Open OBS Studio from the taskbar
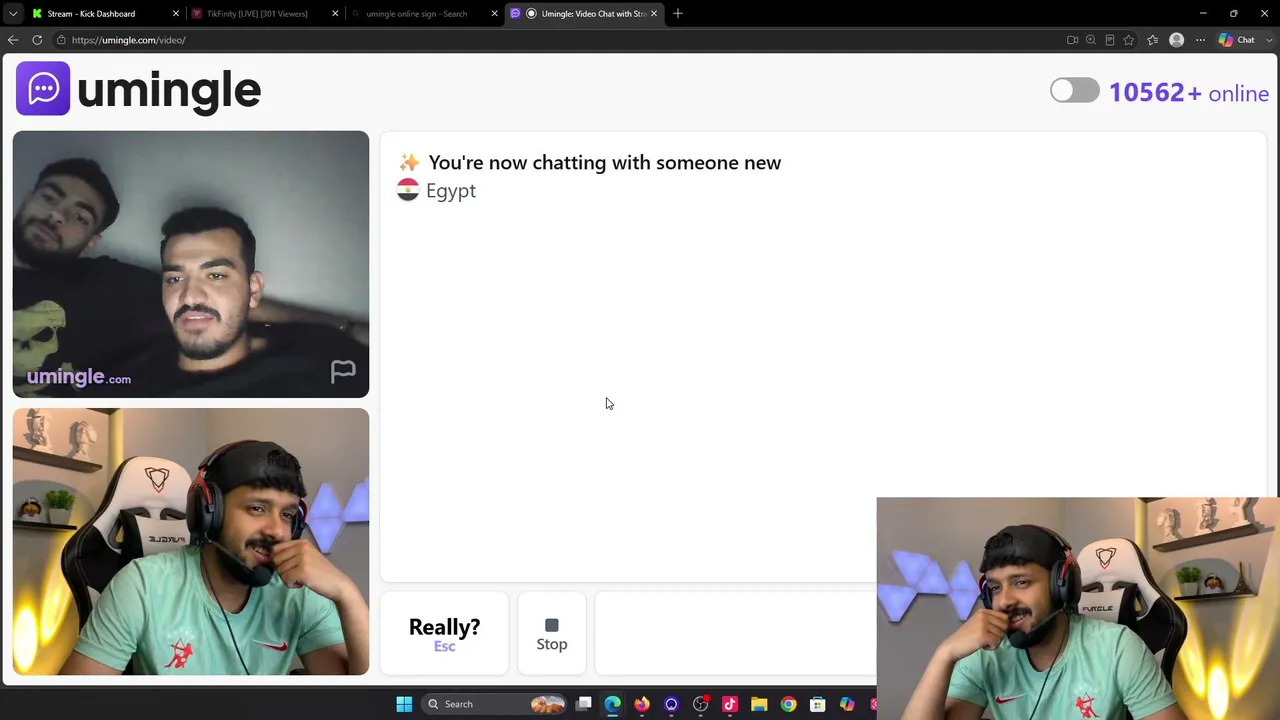This screenshot has height=720, width=1280. pos(701,704)
